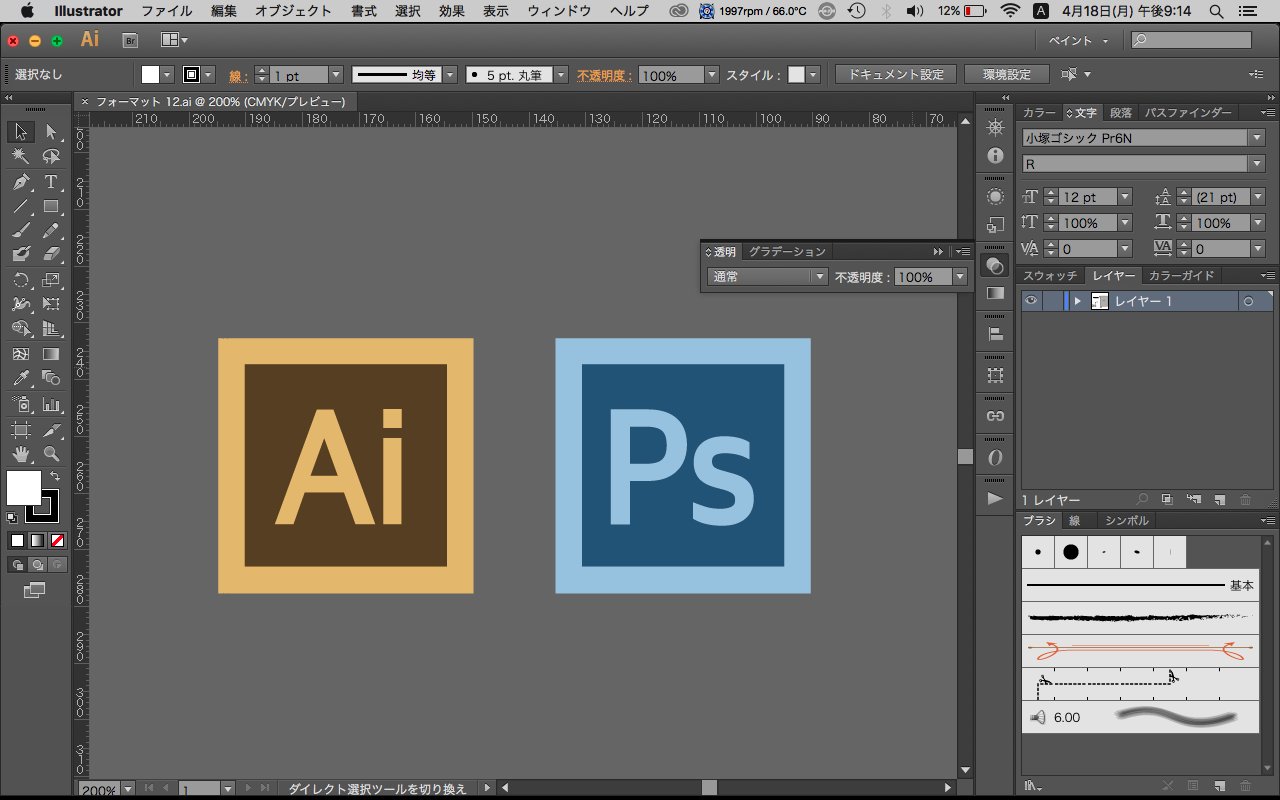Select the Paintbrush tool

(21, 230)
